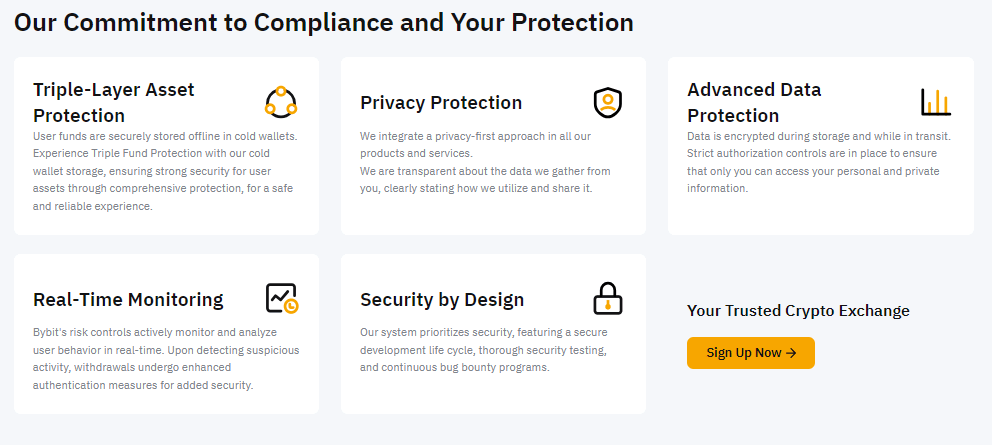The width and height of the screenshot is (992, 445).
Task: Click the Privacy Protection shield icon
Action: pos(608,102)
